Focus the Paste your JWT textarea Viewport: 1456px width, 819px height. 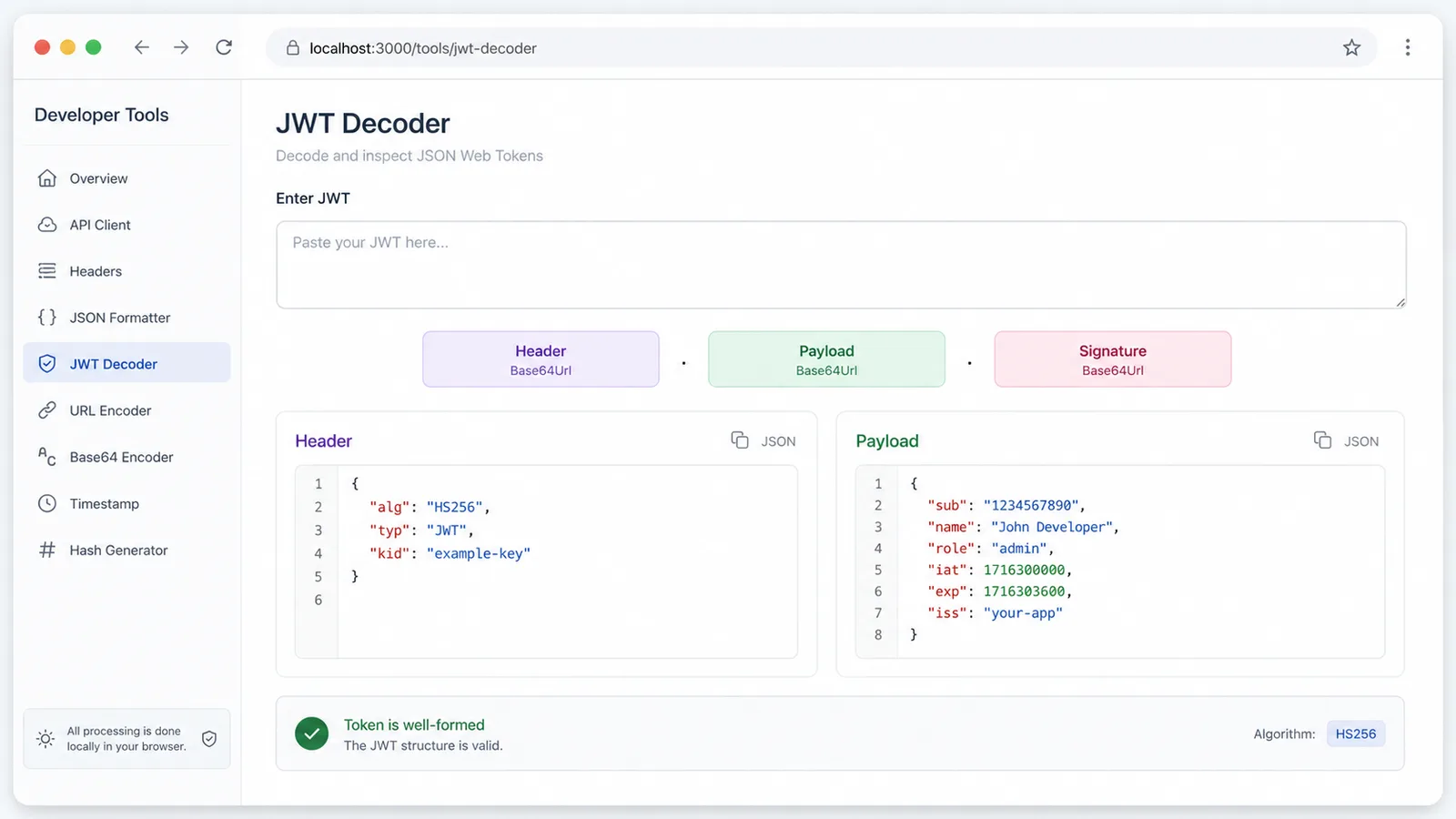click(841, 265)
